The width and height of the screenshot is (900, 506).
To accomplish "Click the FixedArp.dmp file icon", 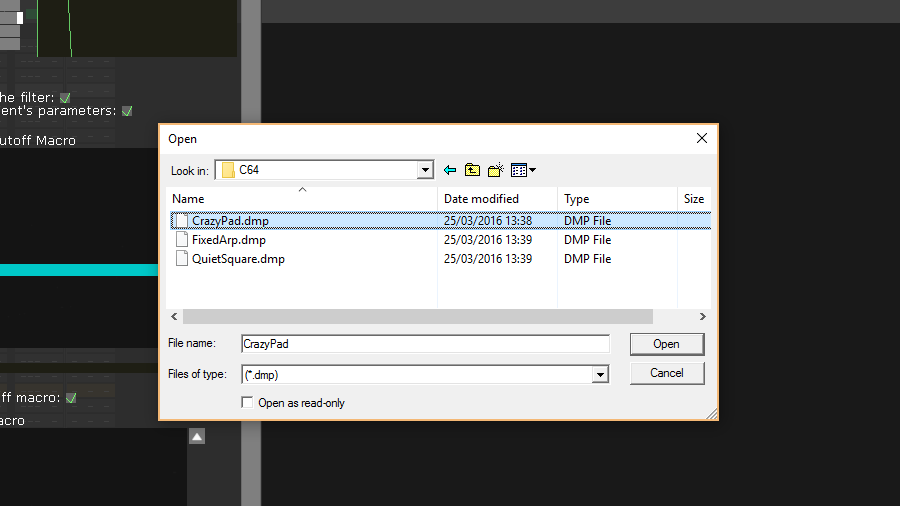I will (x=181, y=240).
